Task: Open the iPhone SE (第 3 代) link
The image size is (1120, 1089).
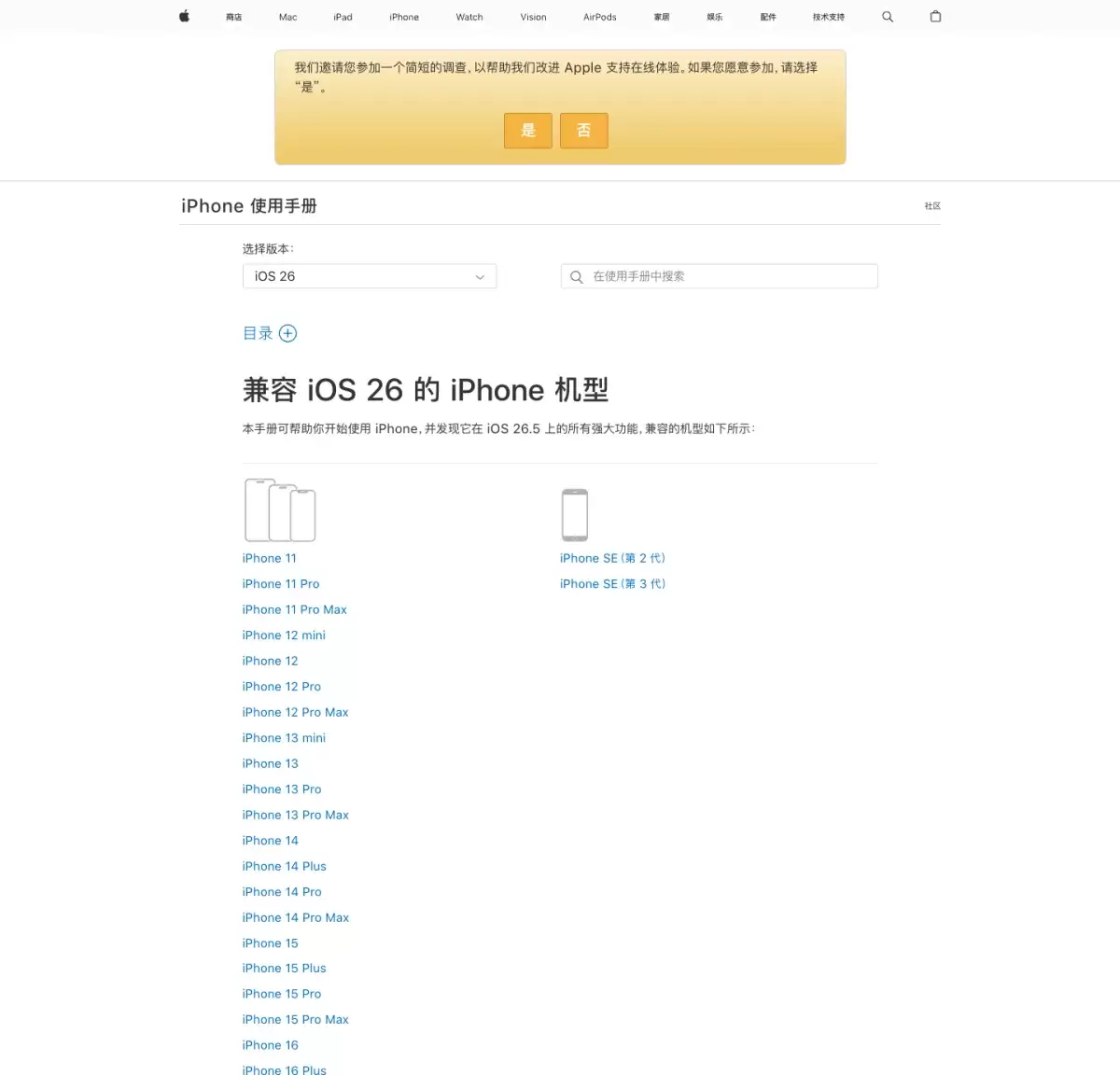Action: pyautogui.click(x=613, y=584)
